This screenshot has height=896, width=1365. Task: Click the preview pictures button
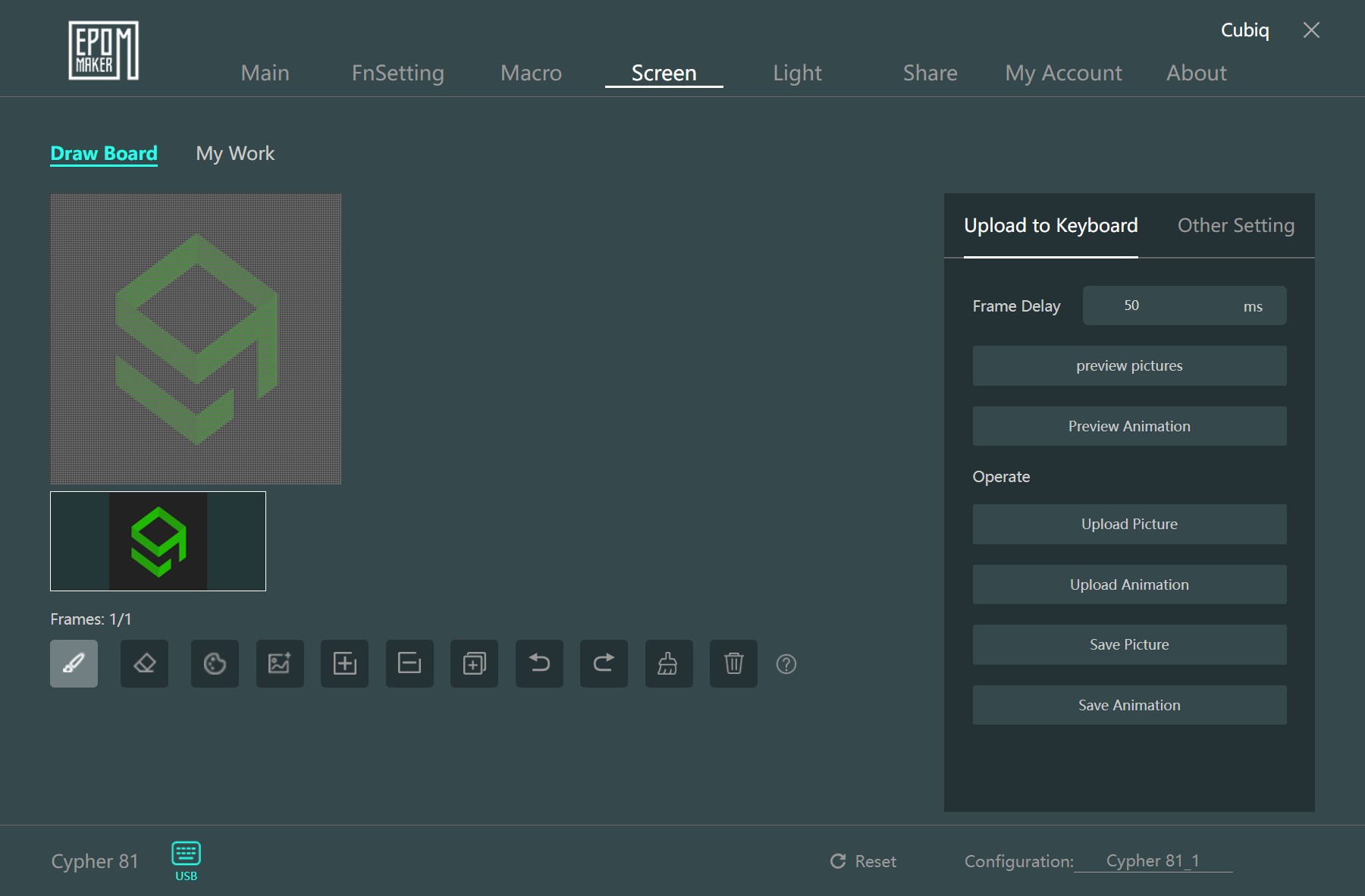[x=1130, y=366]
